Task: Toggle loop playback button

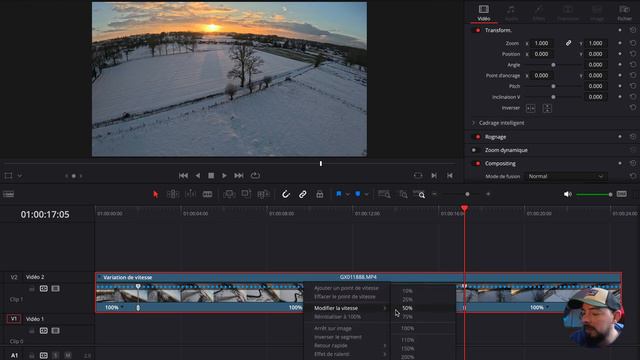Action: pos(255,176)
